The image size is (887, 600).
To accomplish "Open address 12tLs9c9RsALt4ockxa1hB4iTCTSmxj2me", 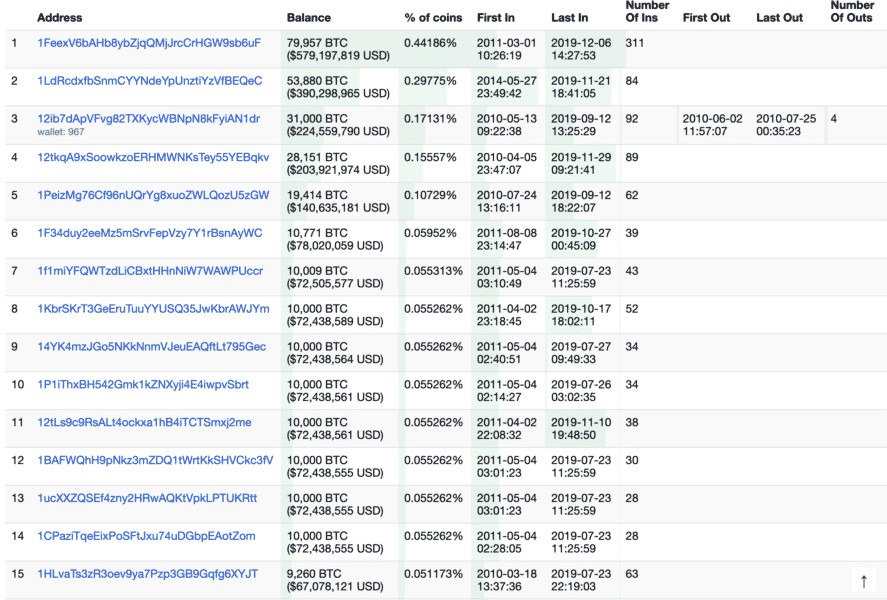I will tap(144, 422).
